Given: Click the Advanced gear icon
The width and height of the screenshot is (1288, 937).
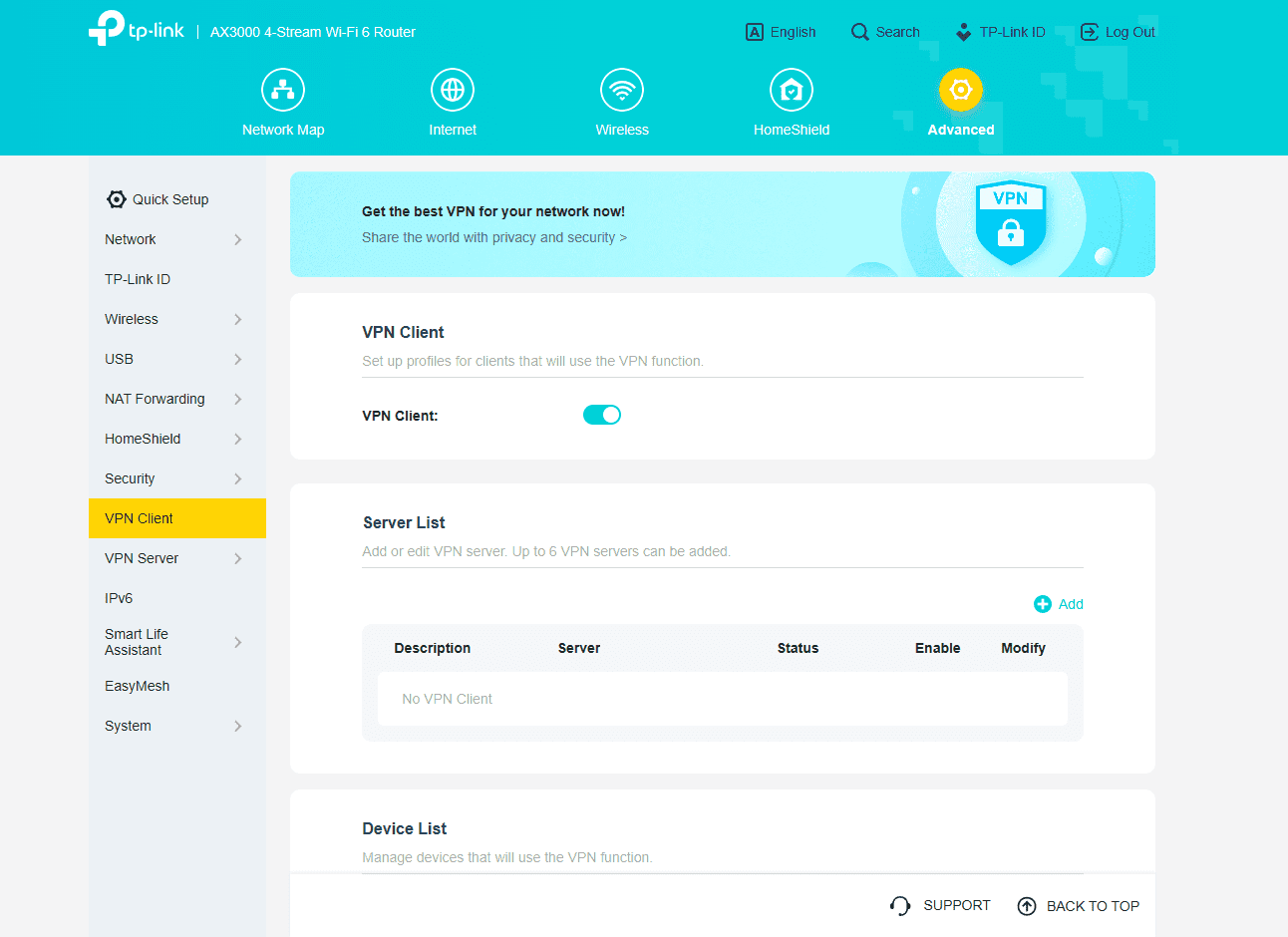Looking at the screenshot, I should pyautogui.click(x=960, y=89).
